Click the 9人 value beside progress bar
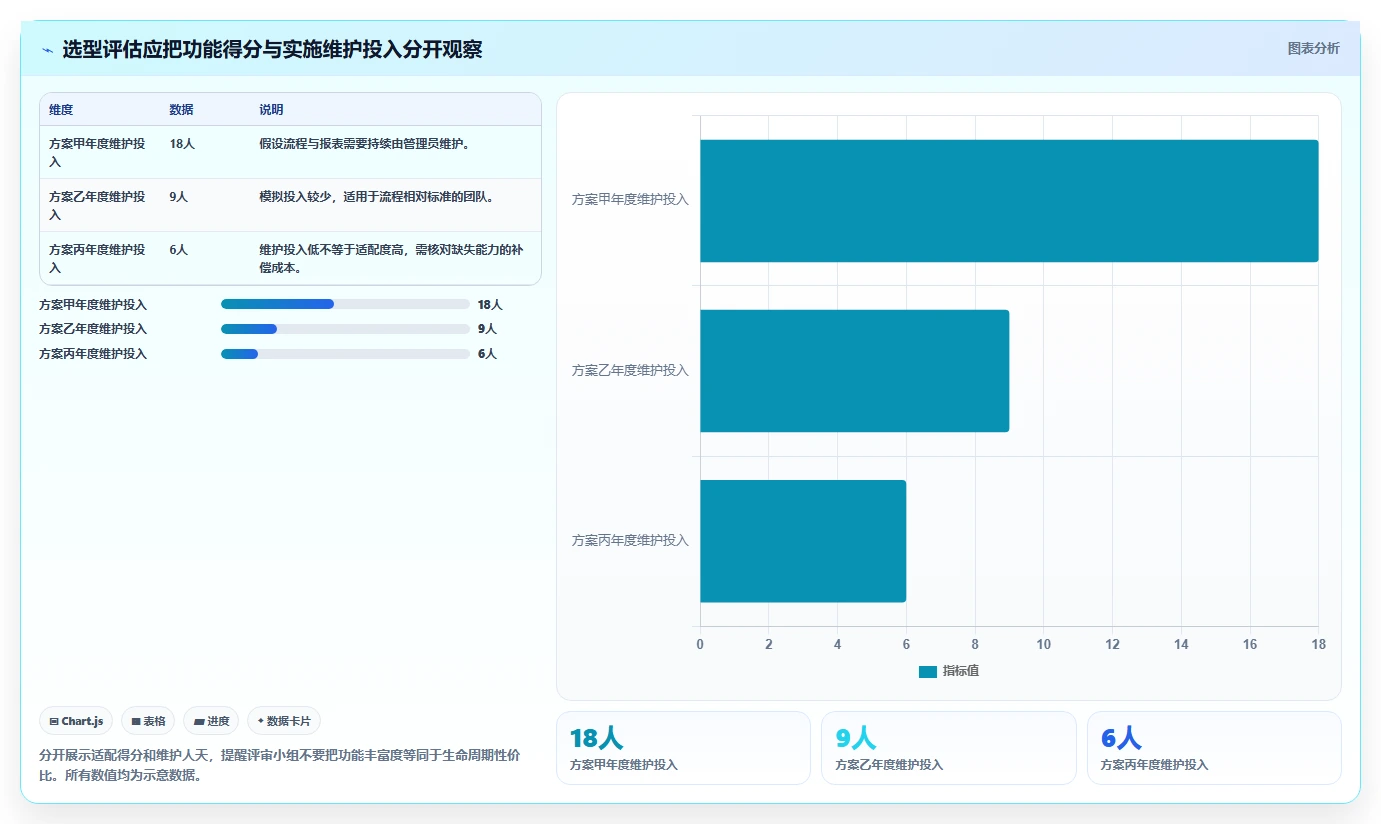This screenshot has height=824, width=1381. (x=487, y=328)
